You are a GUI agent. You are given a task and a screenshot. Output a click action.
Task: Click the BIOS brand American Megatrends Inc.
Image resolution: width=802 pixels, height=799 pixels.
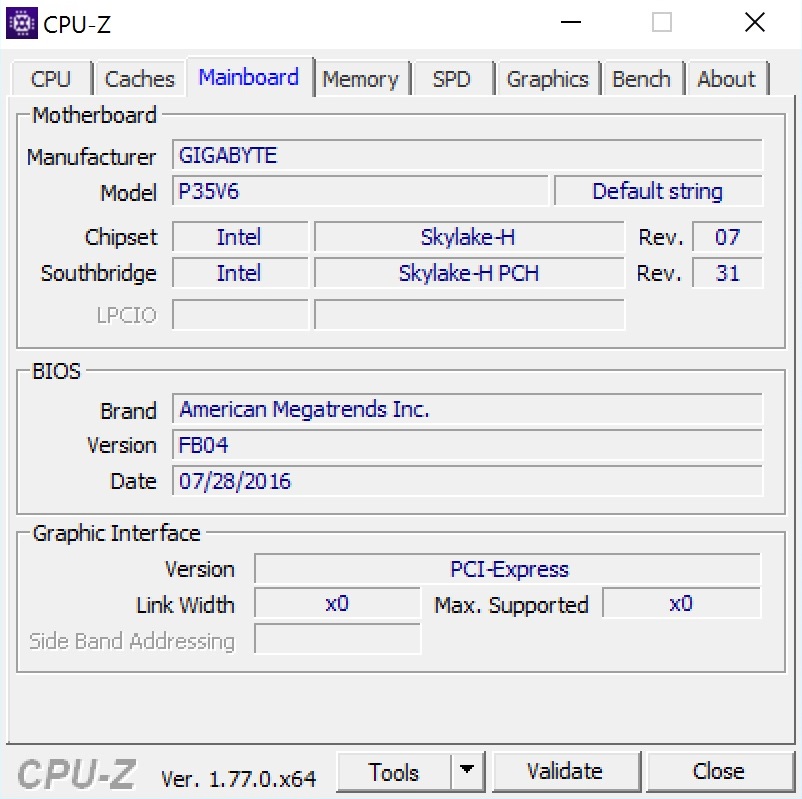tap(467, 409)
